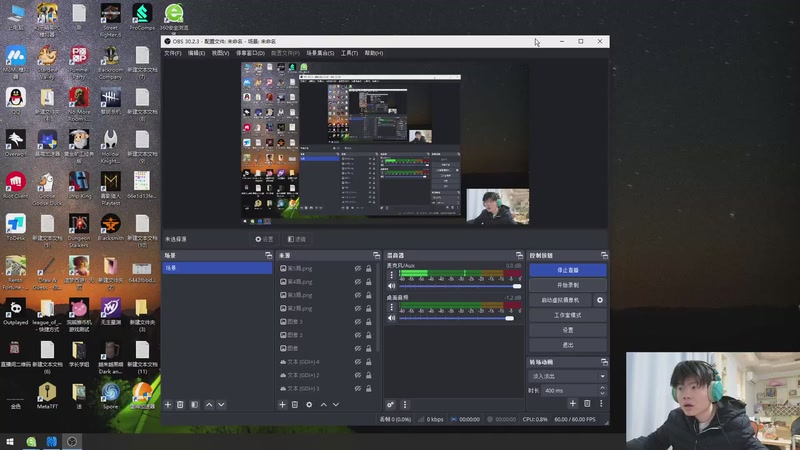Viewport: 800px width, 450px height.
Task: Click the 开始录制 button
Action: [x=567, y=285]
